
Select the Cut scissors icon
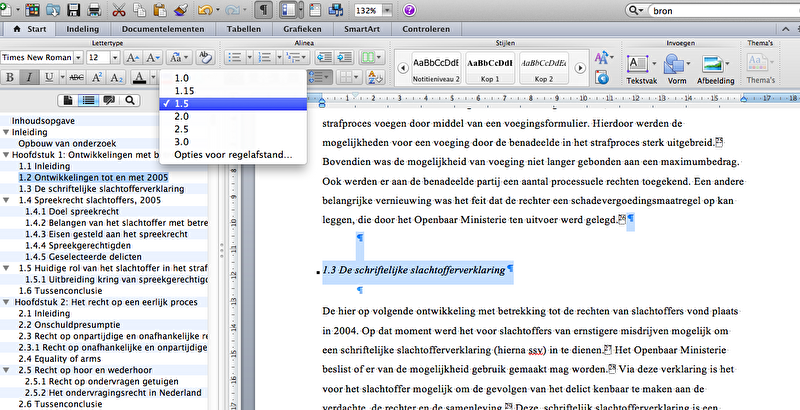pos(119,10)
